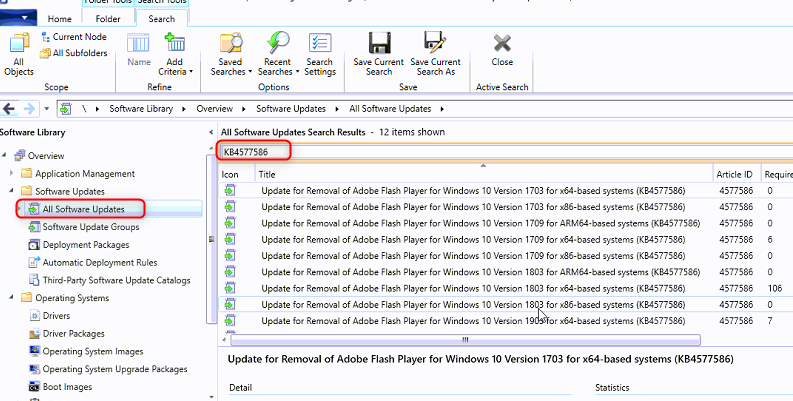Select All Subfolders scope option

(x=73, y=53)
